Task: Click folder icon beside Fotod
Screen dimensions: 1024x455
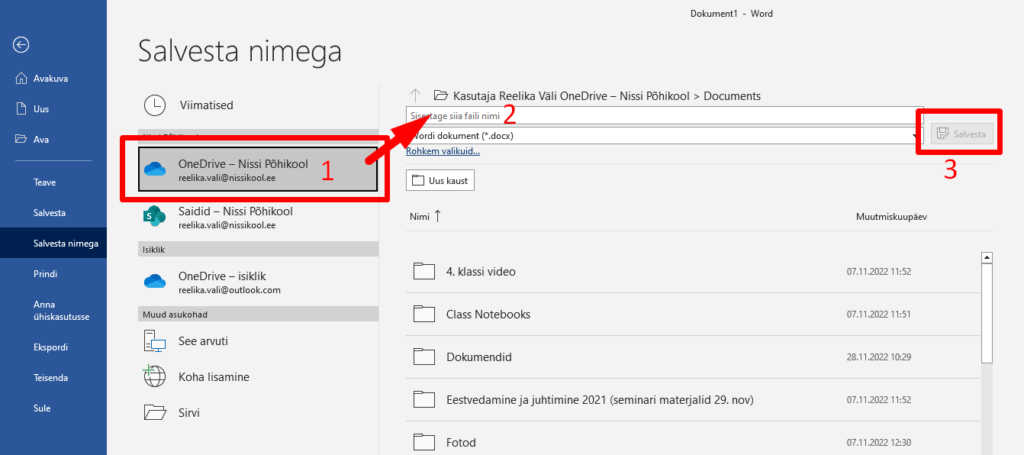Action: click(x=424, y=442)
